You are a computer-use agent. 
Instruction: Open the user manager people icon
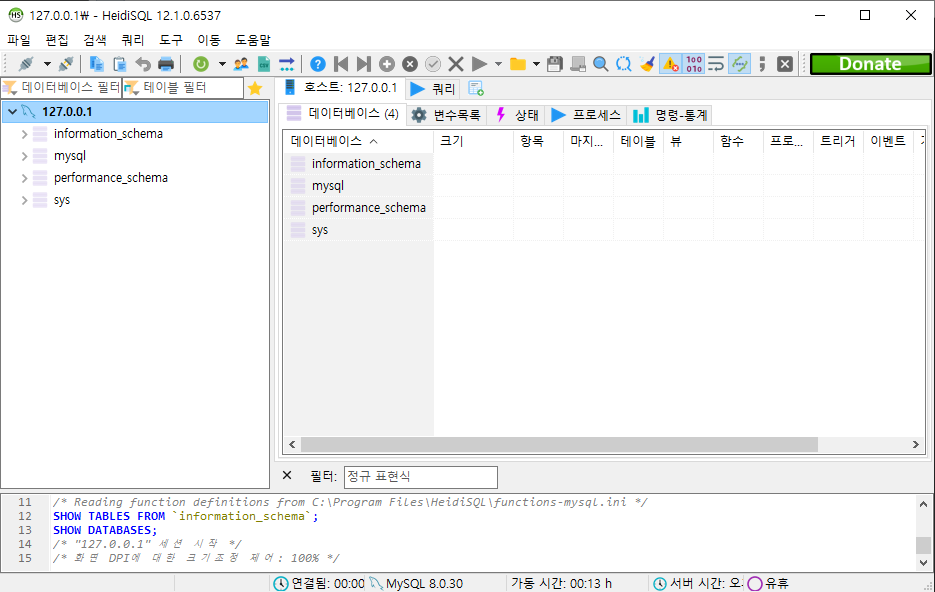[241, 64]
